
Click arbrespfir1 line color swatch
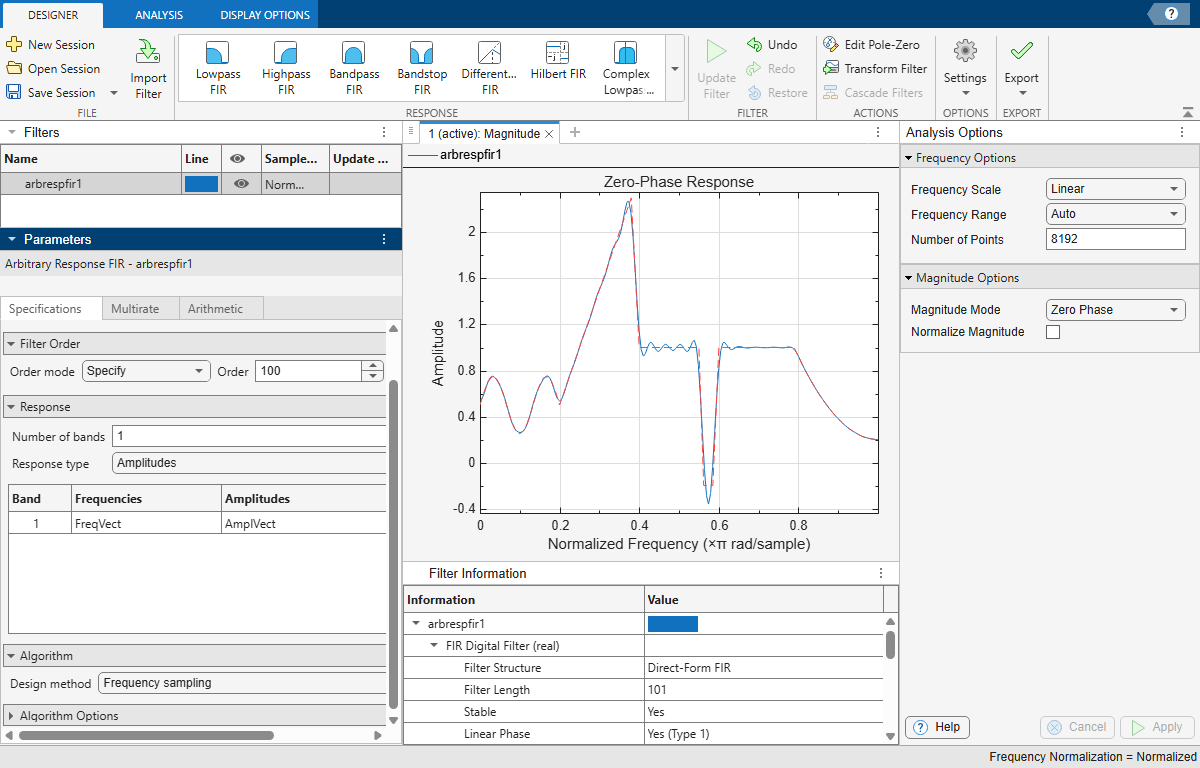tap(201, 184)
